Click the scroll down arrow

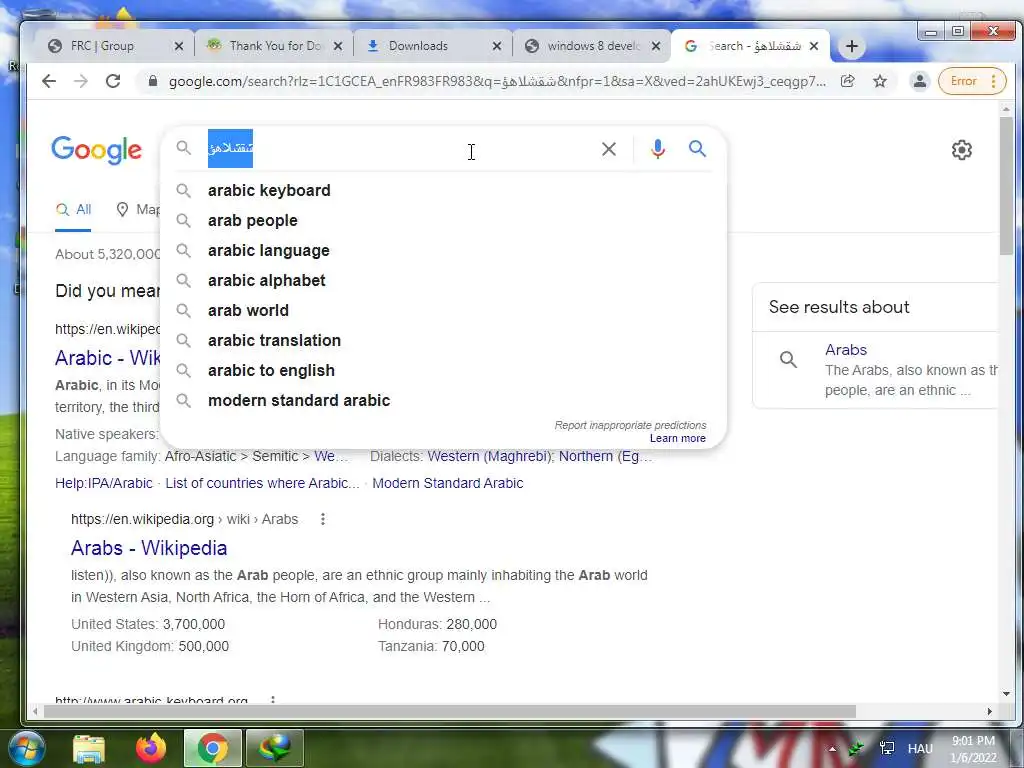point(1006,694)
